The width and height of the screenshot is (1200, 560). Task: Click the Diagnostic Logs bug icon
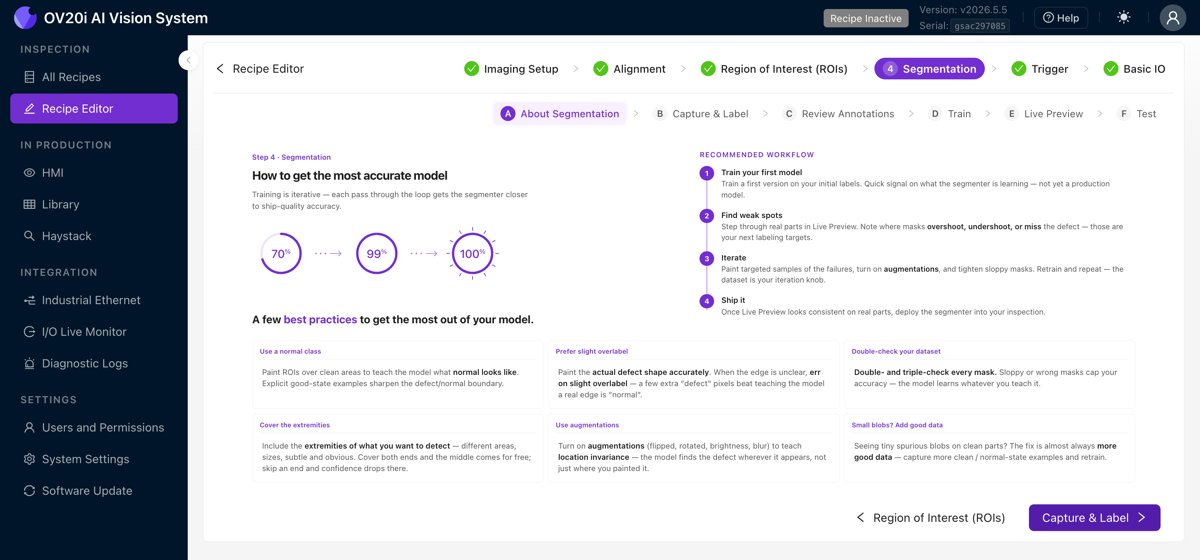point(29,364)
